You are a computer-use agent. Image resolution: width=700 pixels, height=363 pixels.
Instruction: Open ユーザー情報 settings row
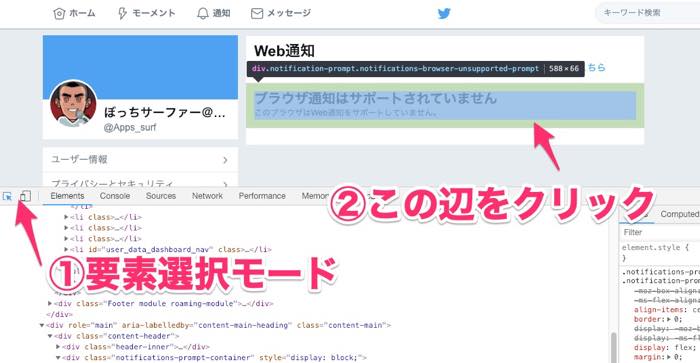coord(140,159)
